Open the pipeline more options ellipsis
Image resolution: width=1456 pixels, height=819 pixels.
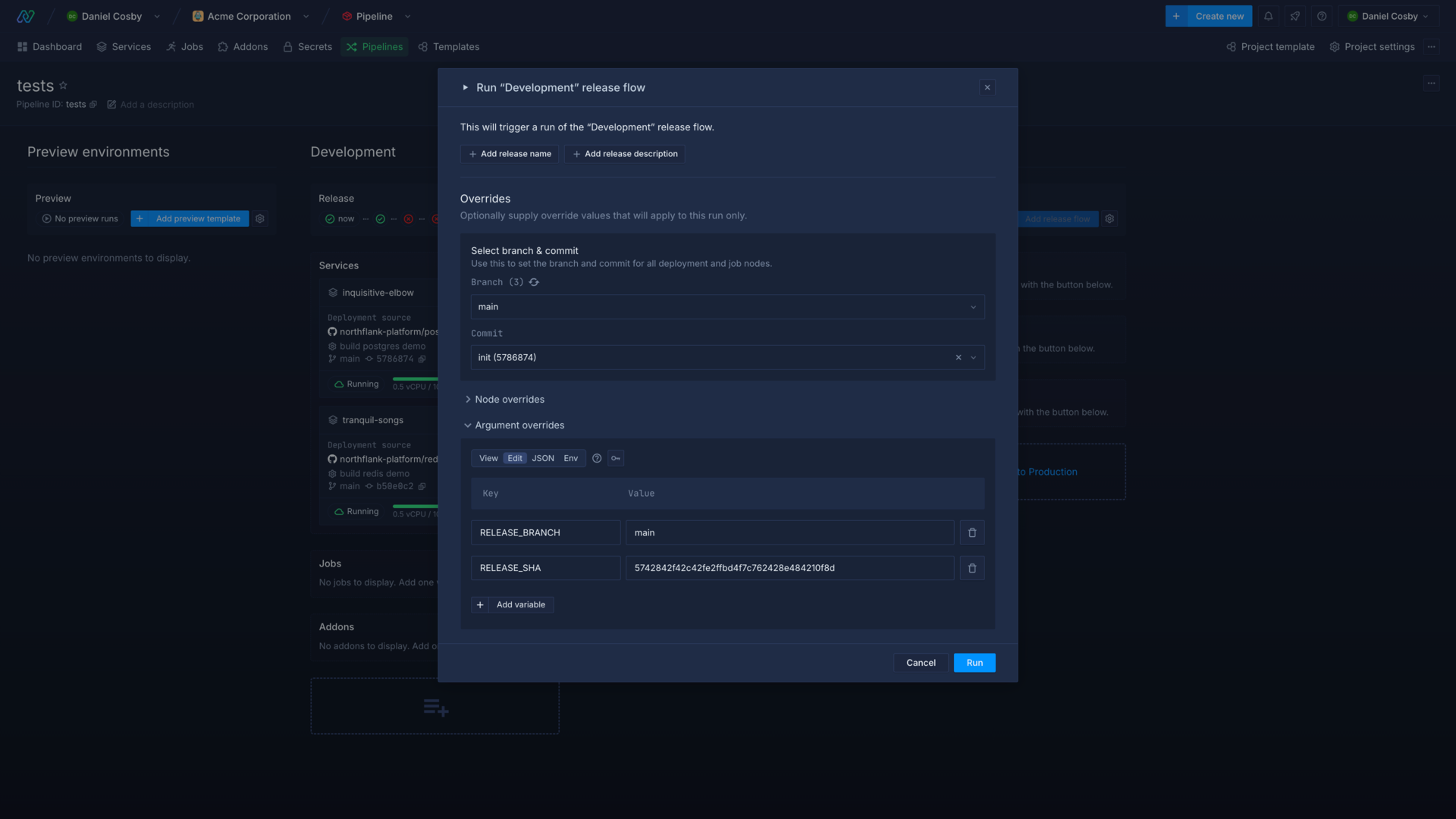pos(1431,83)
